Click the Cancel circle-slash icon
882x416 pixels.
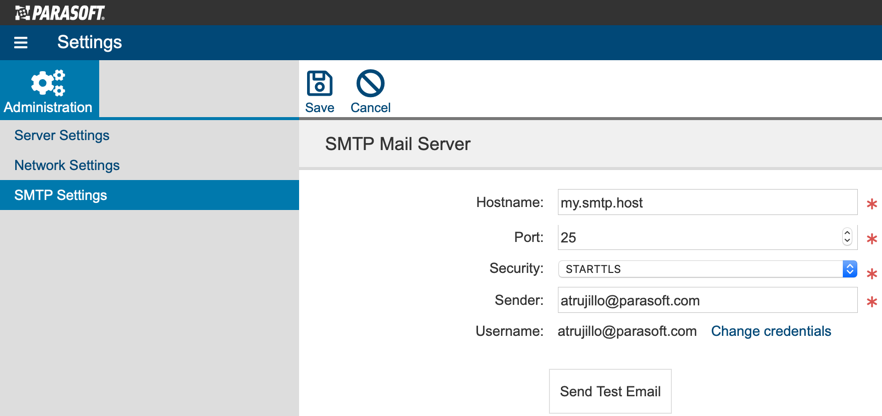click(x=370, y=84)
